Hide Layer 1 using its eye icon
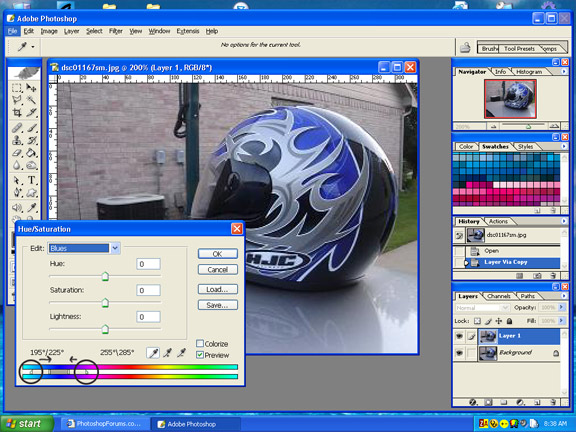Screen dimensions: 576x432 459,336
